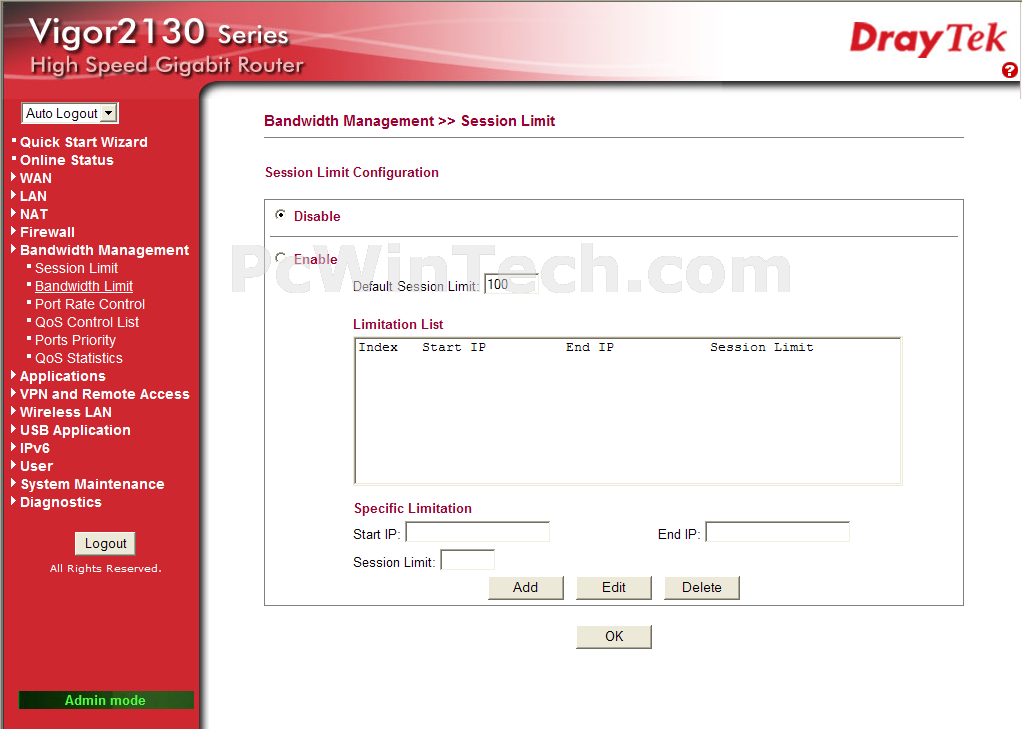Click the Logout button
Viewport: 1022px width, 729px height.
tap(106, 544)
